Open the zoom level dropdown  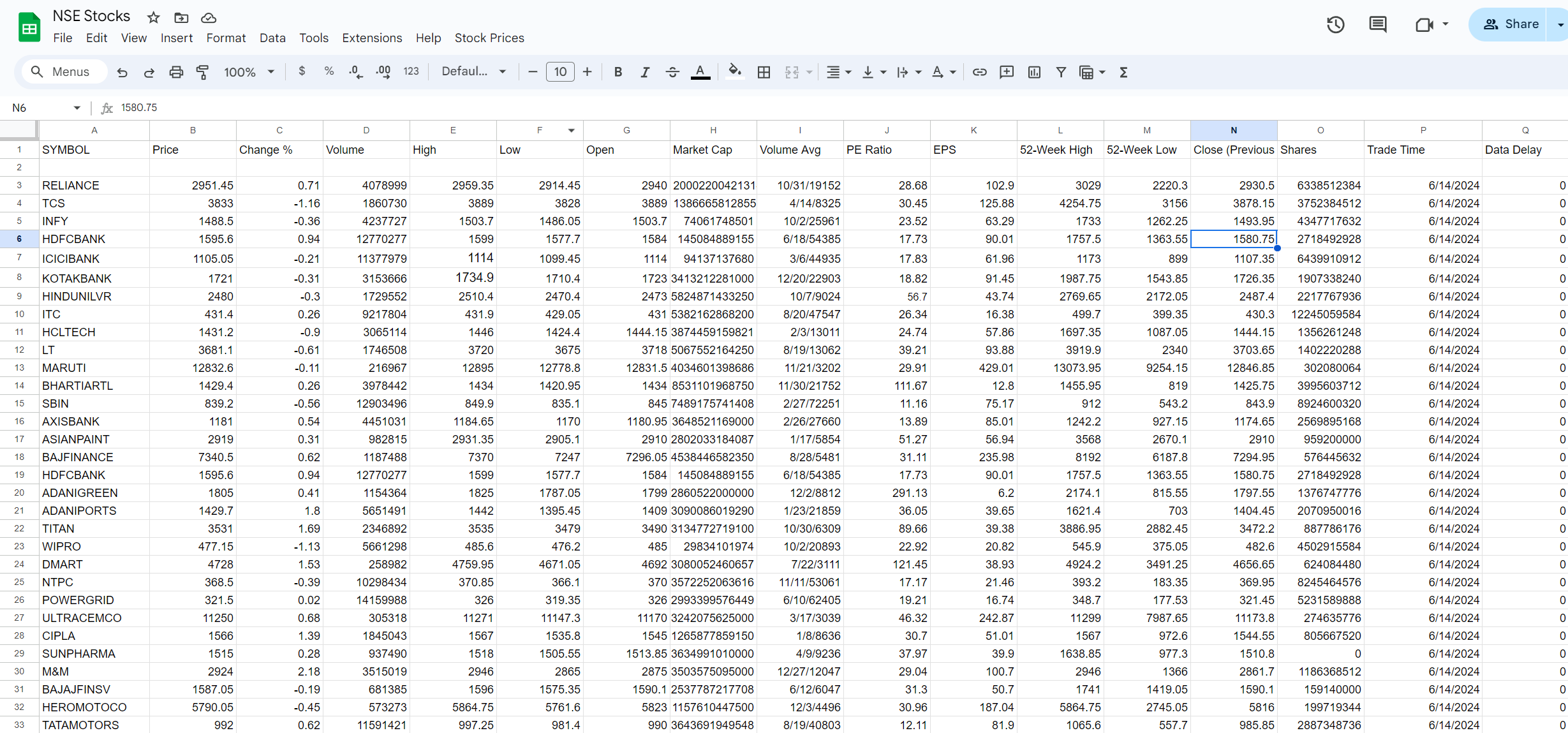(248, 71)
